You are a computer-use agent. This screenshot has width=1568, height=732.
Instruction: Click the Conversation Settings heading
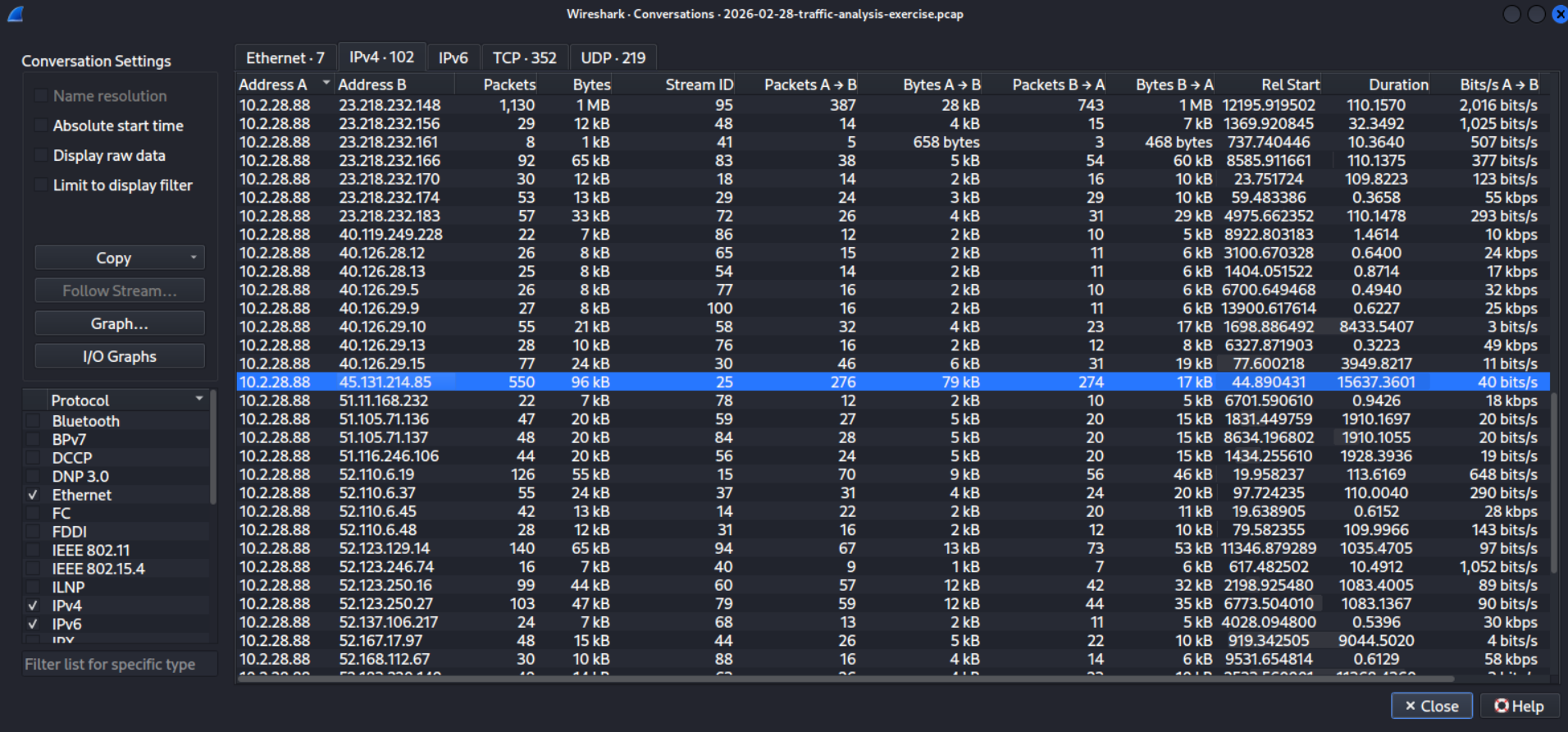pos(96,61)
